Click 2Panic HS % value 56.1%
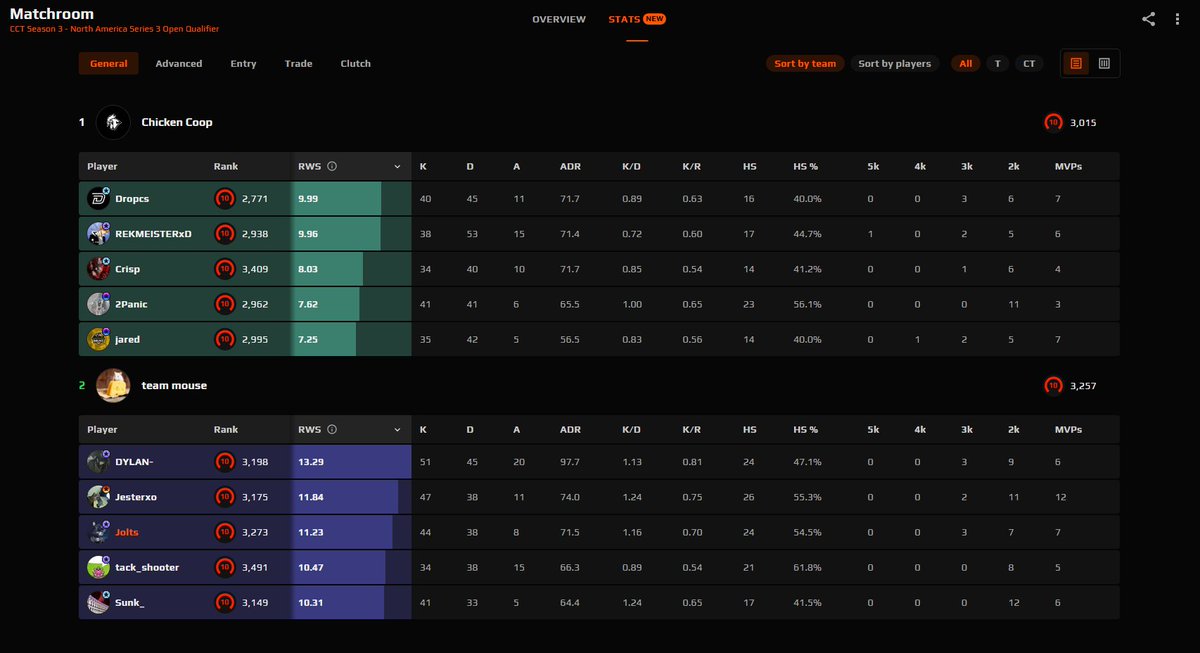This screenshot has width=1200, height=653. 806,304
